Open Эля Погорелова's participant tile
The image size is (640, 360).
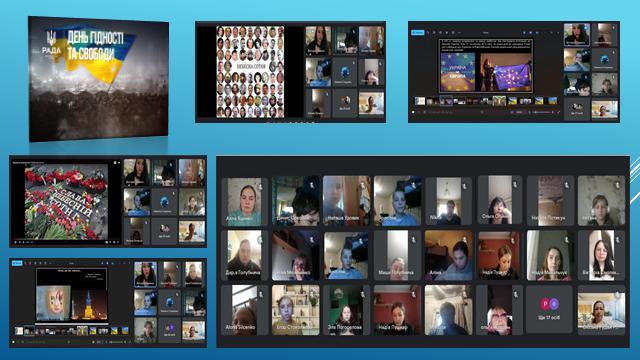pos(346,310)
